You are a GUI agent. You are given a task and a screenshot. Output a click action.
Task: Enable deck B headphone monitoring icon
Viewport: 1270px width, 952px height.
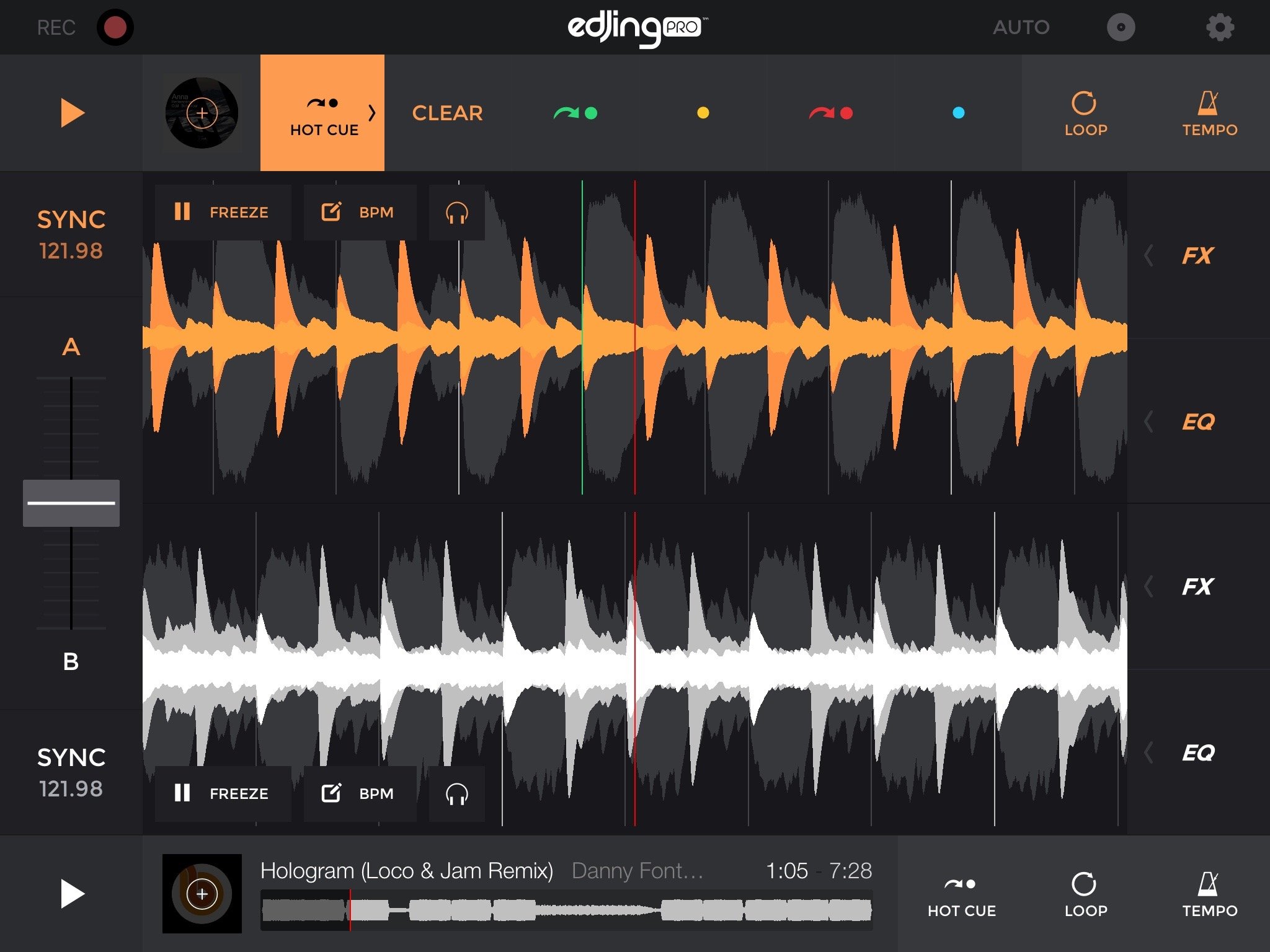point(456,794)
